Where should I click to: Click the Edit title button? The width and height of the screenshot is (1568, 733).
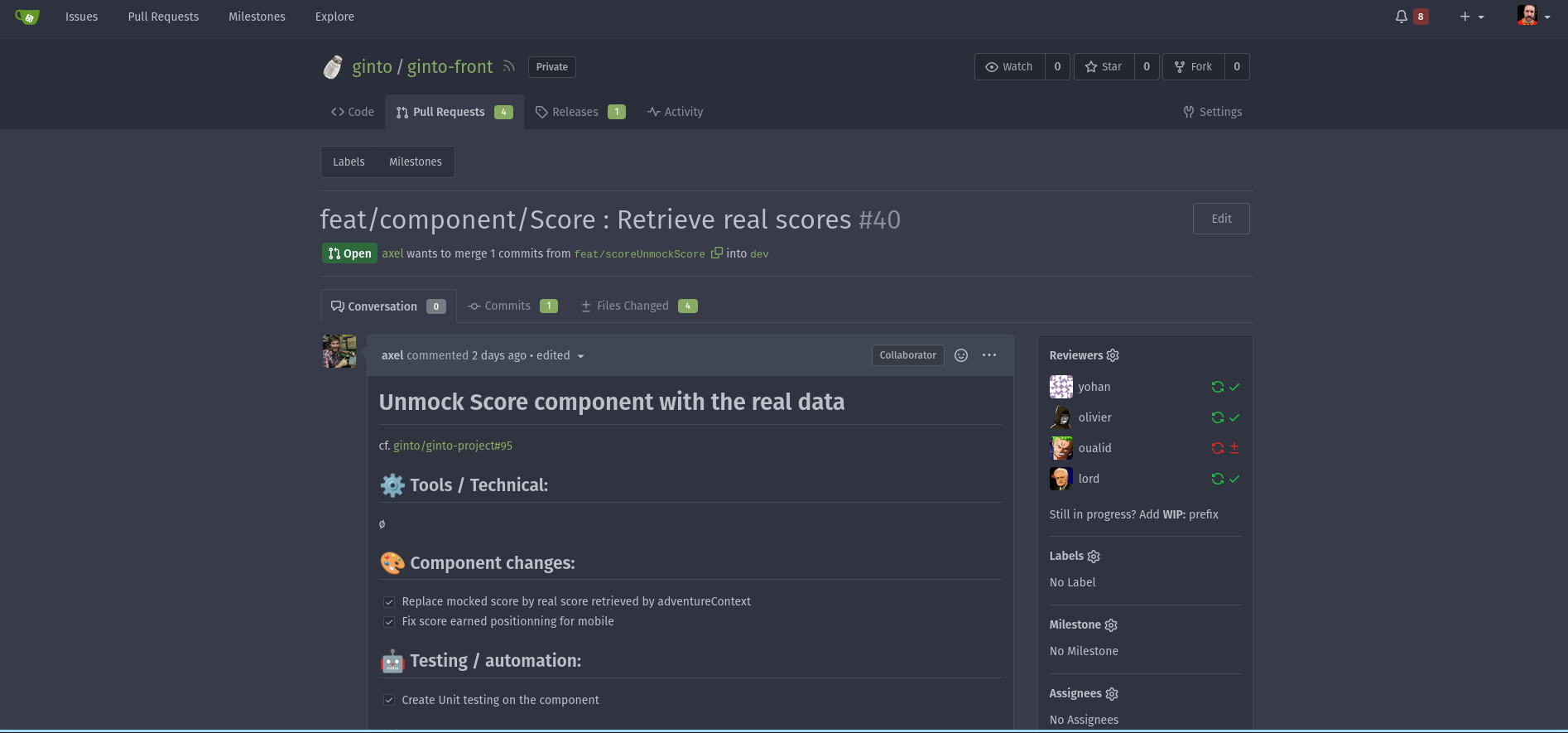1221,219
